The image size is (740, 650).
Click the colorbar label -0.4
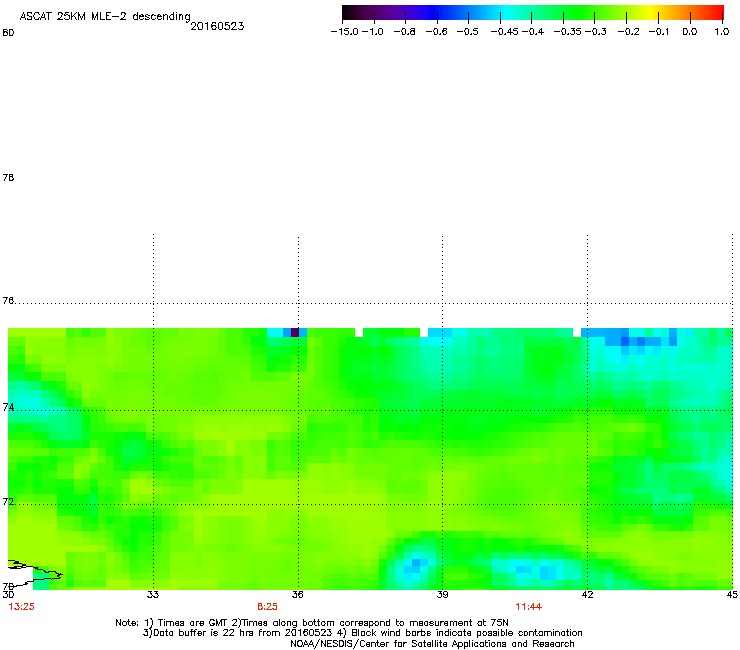tap(533, 32)
